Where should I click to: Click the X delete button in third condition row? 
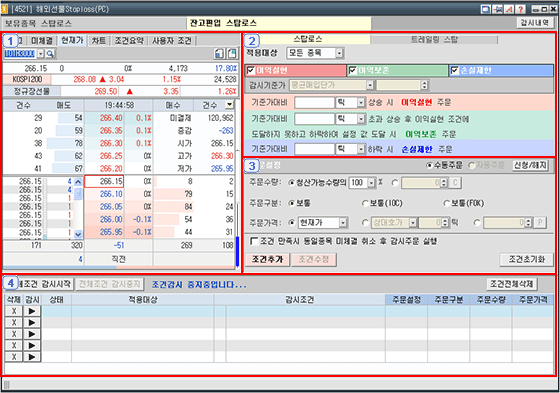coord(14,334)
